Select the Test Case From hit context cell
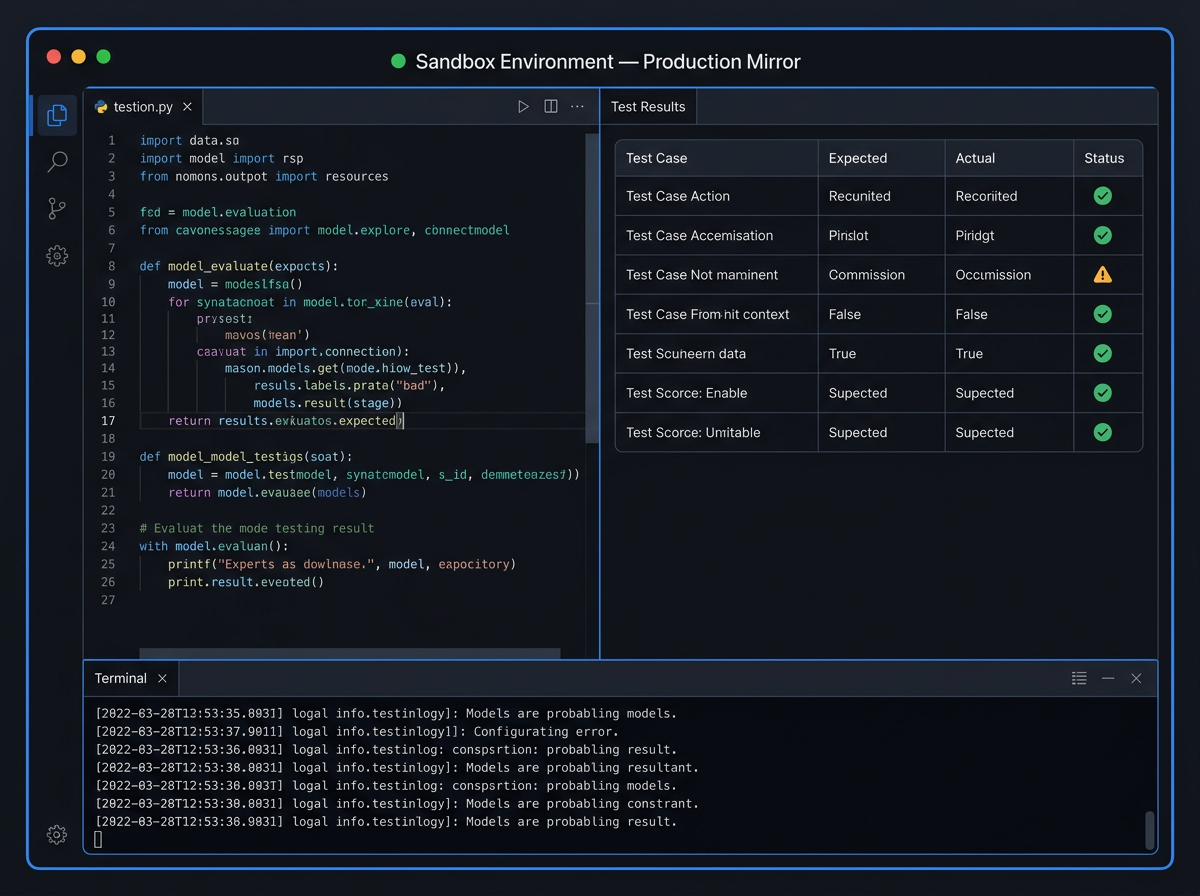Screen dimensions: 1200x896 click(708, 314)
